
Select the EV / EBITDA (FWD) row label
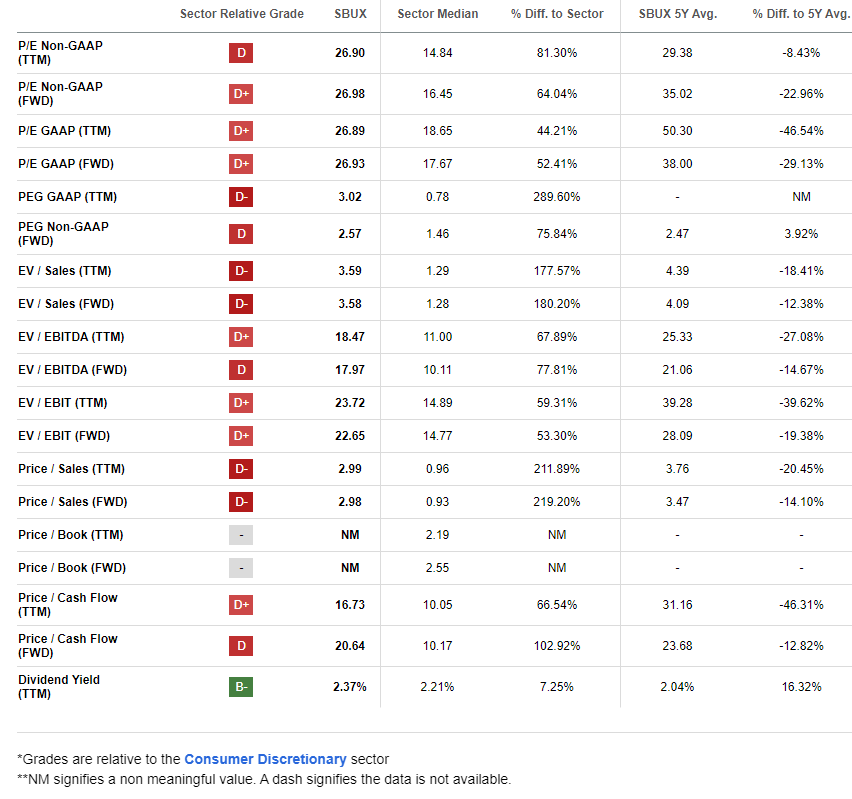click(x=72, y=370)
